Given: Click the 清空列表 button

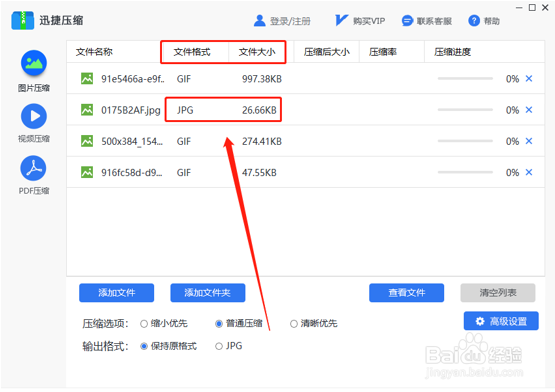Looking at the screenshot, I should (498, 293).
